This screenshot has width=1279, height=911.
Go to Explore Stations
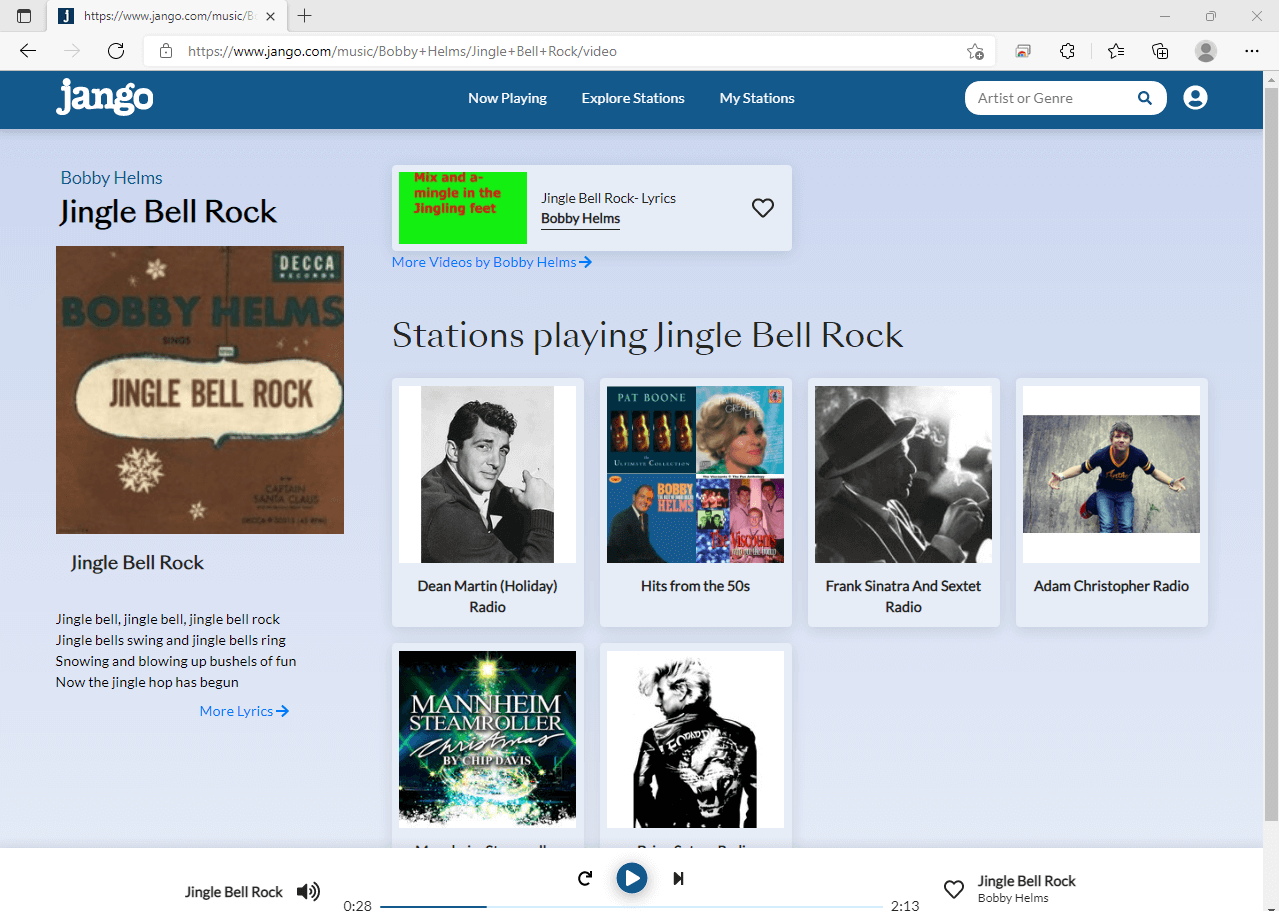[633, 98]
